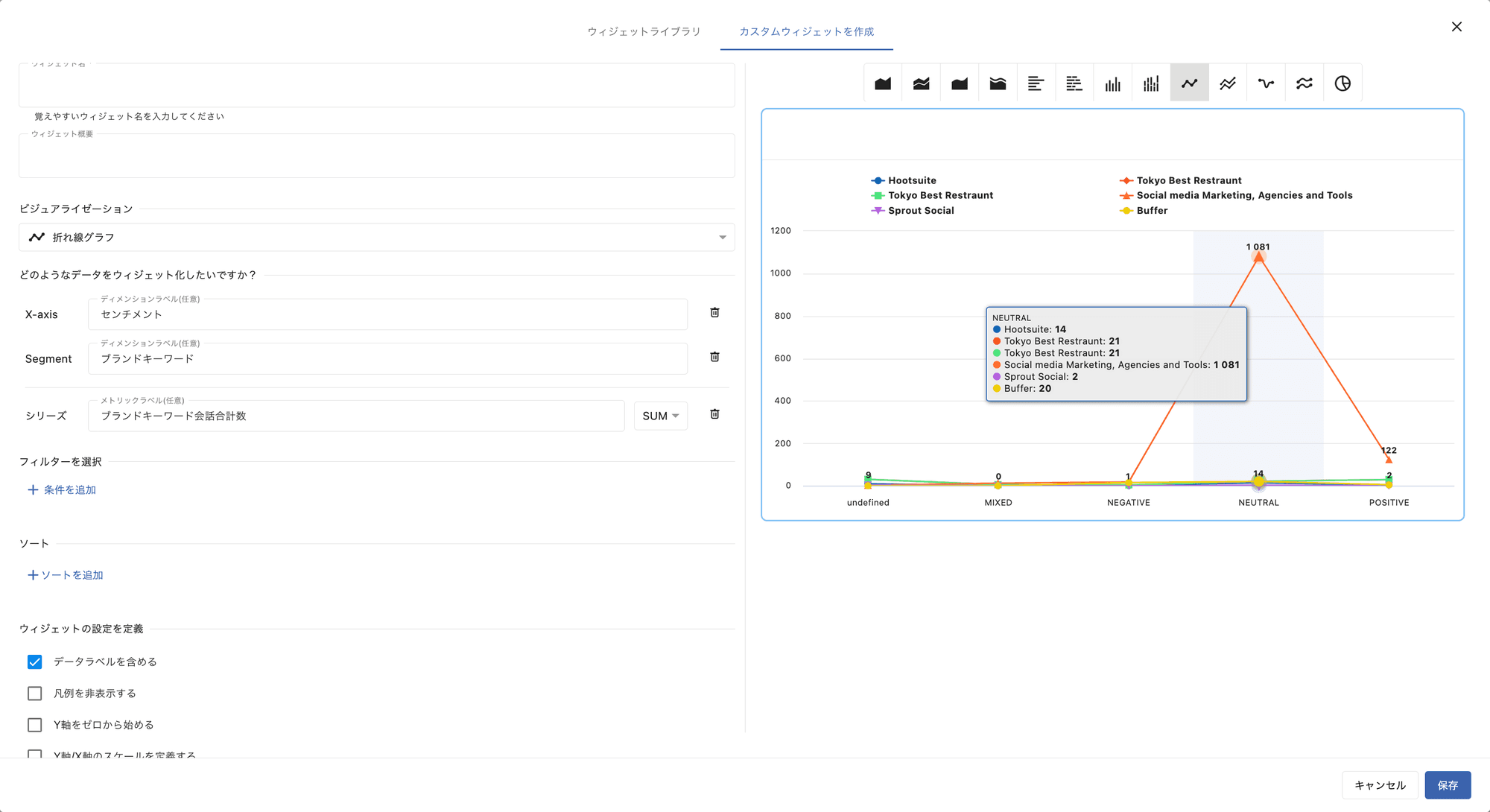Select the pie chart type icon
Screen dimensions: 1490x812
[x=1342, y=83]
